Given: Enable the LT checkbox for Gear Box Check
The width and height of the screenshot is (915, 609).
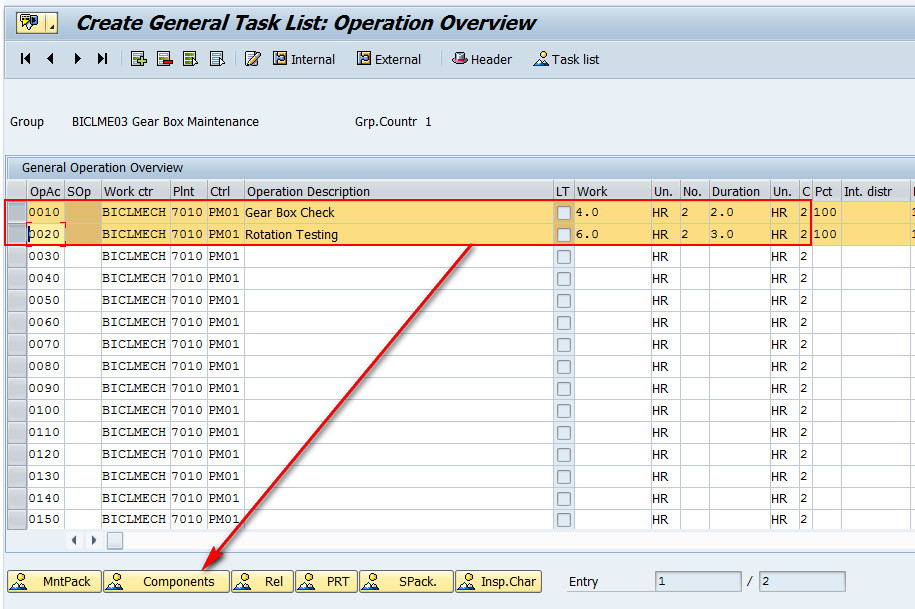Looking at the screenshot, I should click(563, 212).
